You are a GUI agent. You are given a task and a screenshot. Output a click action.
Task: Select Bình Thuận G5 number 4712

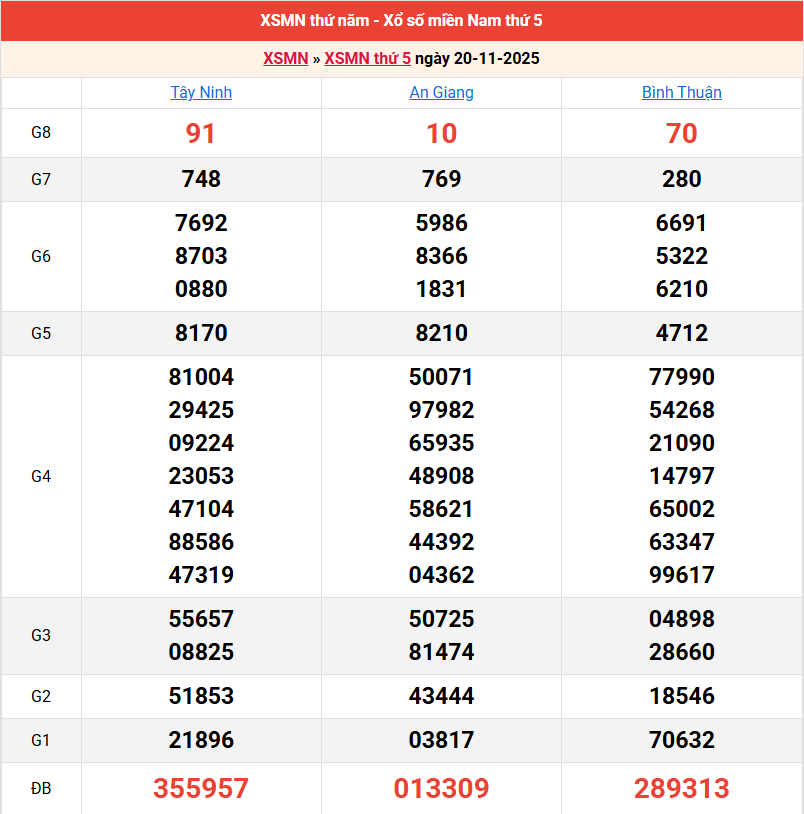pyautogui.click(x=681, y=334)
